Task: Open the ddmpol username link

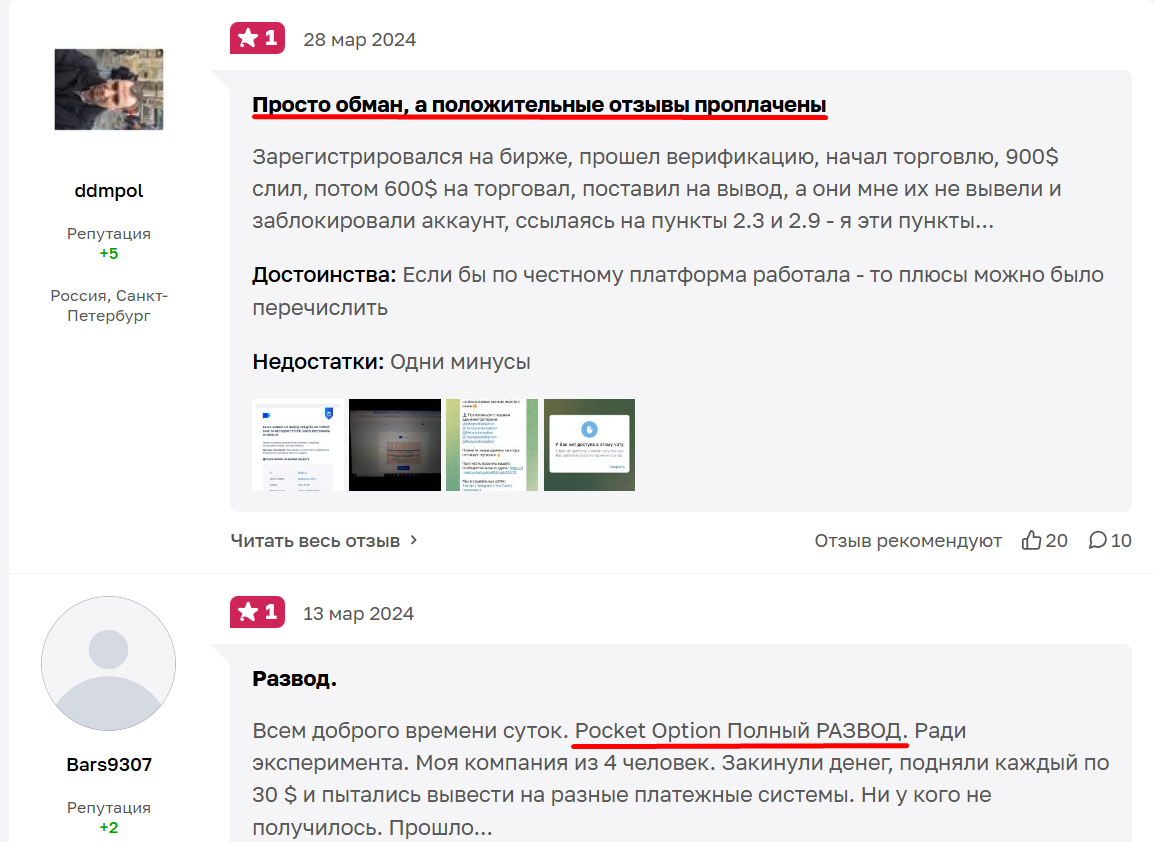Action: [x=109, y=191]
